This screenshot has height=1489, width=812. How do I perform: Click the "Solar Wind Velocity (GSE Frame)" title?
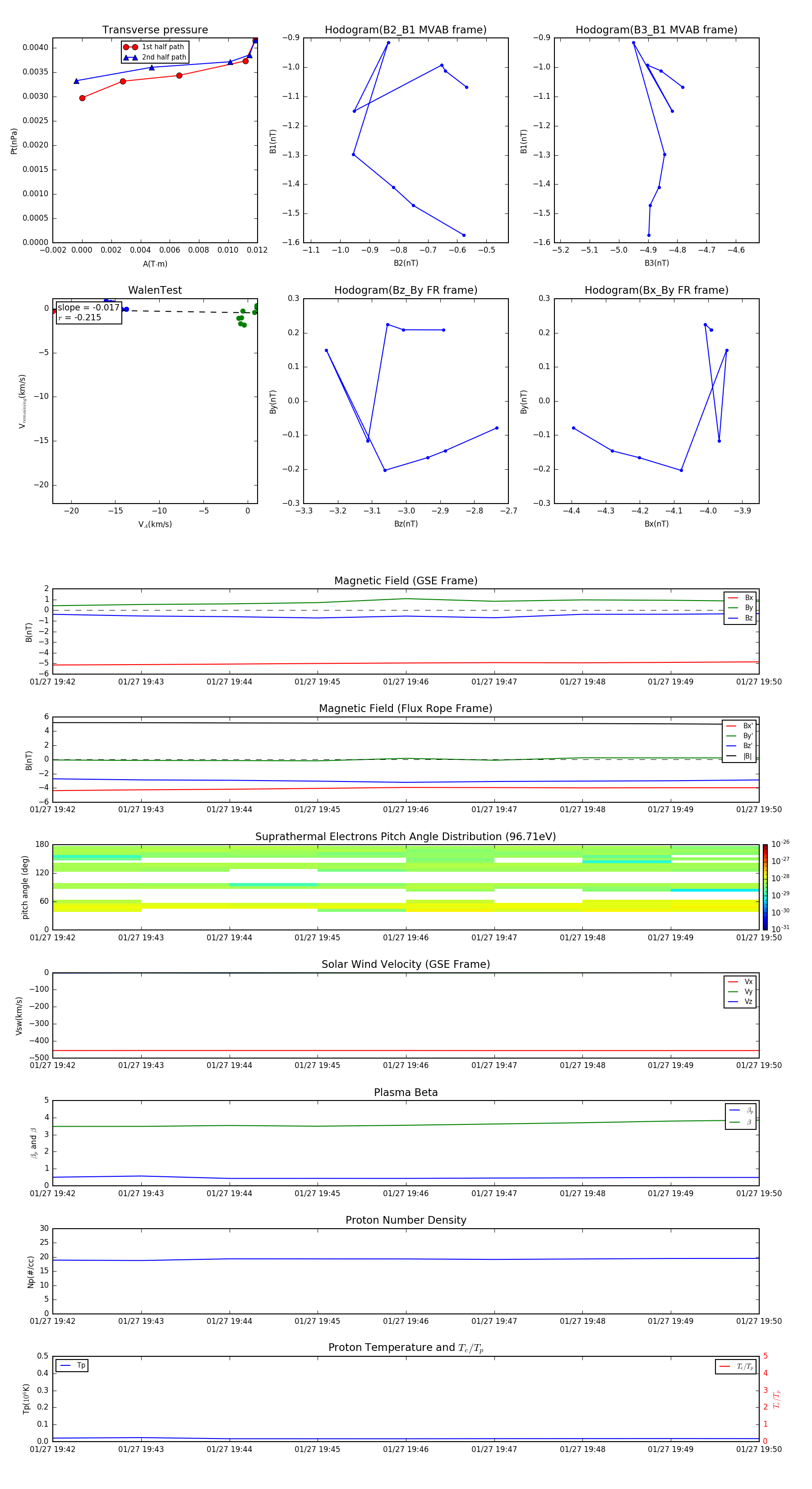[406, 965]
